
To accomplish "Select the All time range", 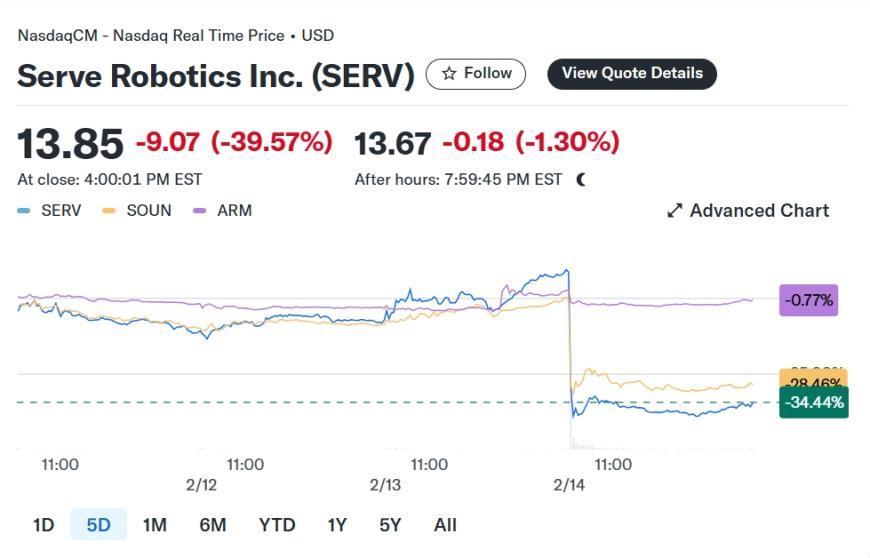I will click(x=445, y=525).
